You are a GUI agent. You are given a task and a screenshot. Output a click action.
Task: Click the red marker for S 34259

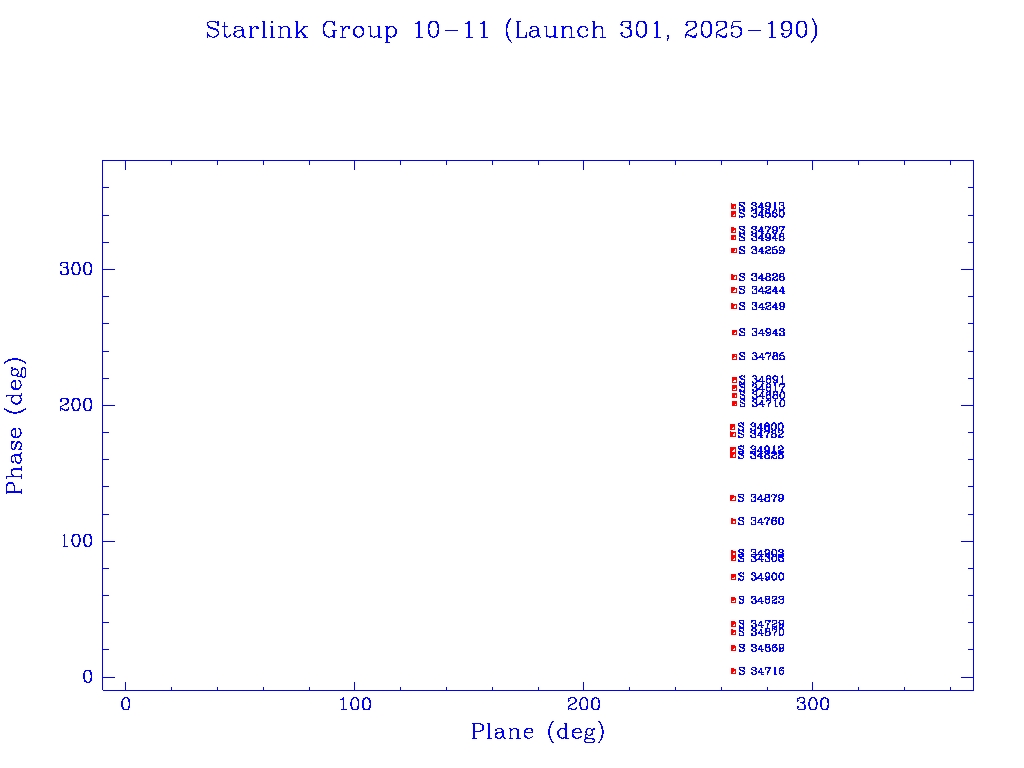tap(733, 250)
